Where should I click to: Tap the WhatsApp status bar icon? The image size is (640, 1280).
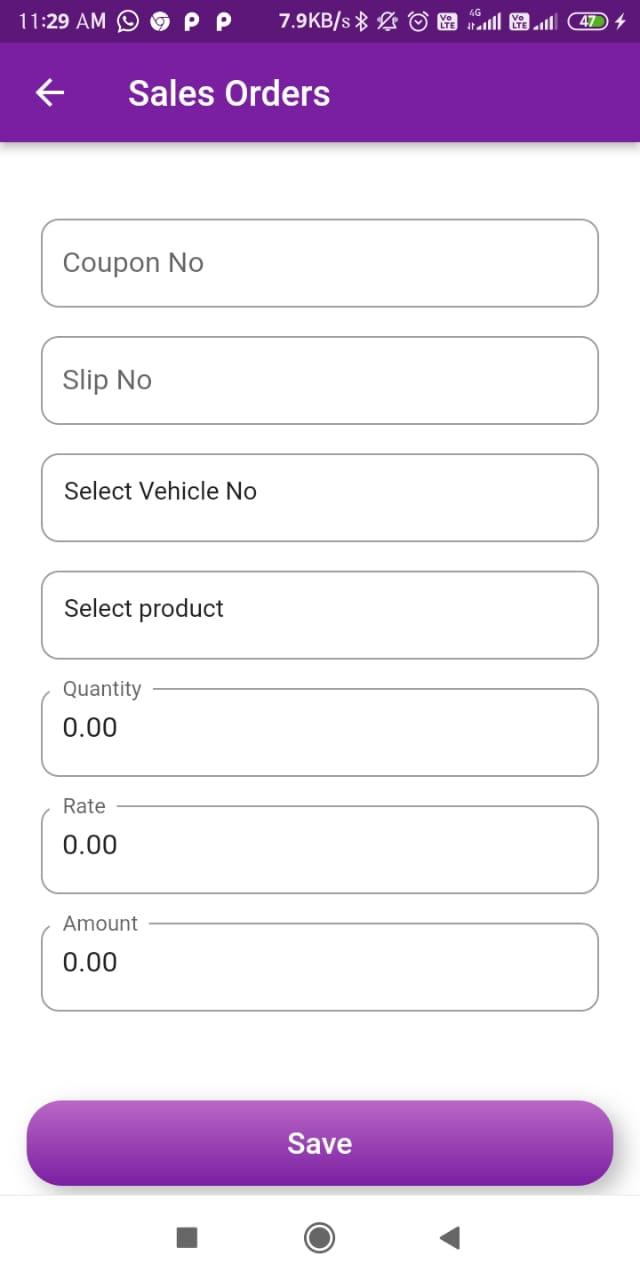(128, 21)
